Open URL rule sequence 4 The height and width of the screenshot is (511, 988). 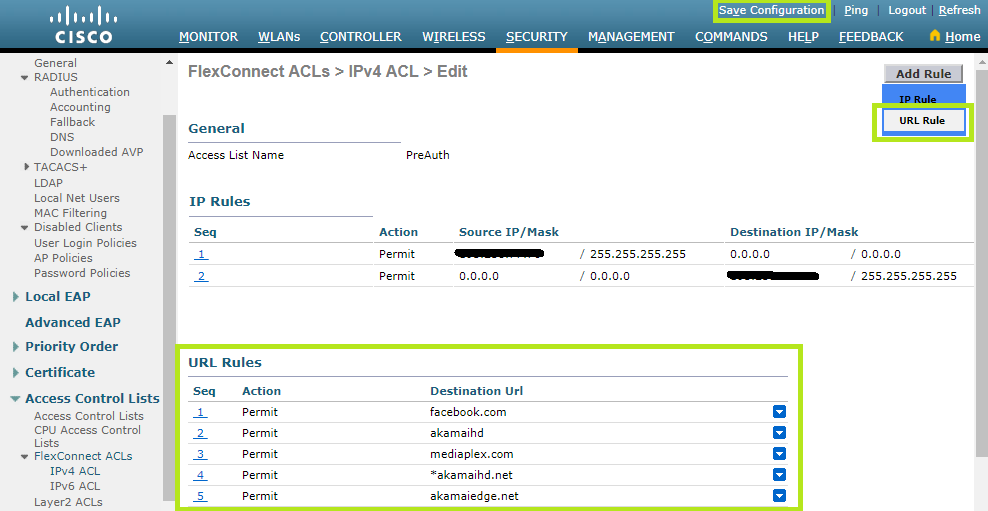pyautogui.click(x=201, y=475)
